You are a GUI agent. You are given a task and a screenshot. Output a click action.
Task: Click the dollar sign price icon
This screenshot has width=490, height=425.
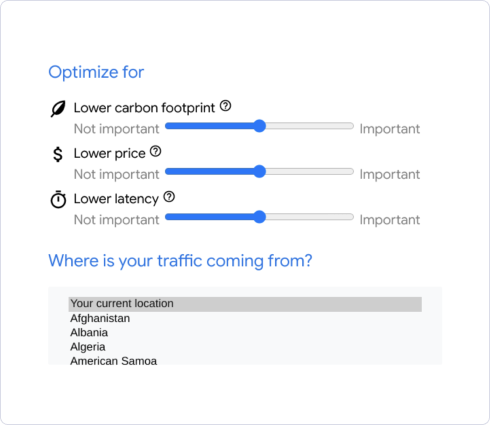click(58, 154)
